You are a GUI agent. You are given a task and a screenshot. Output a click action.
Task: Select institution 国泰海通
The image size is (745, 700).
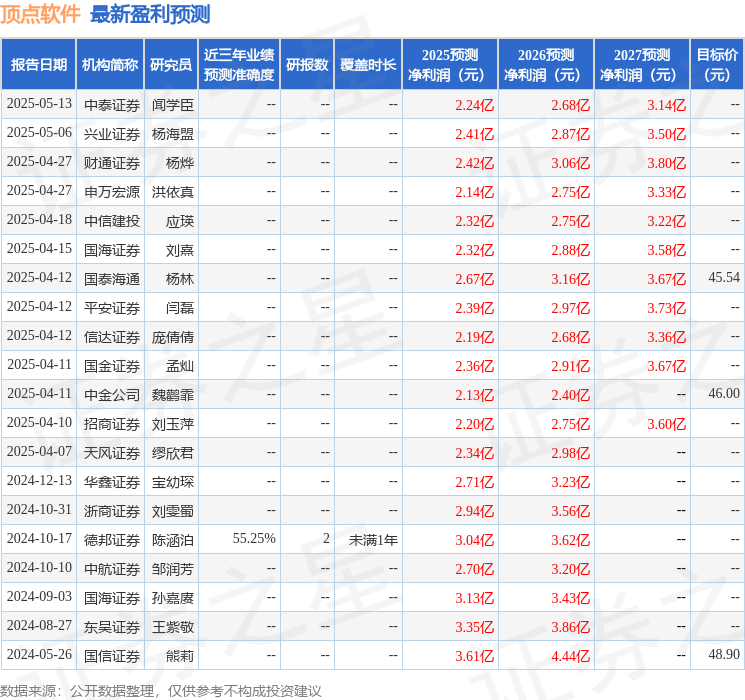click(112, 279)
